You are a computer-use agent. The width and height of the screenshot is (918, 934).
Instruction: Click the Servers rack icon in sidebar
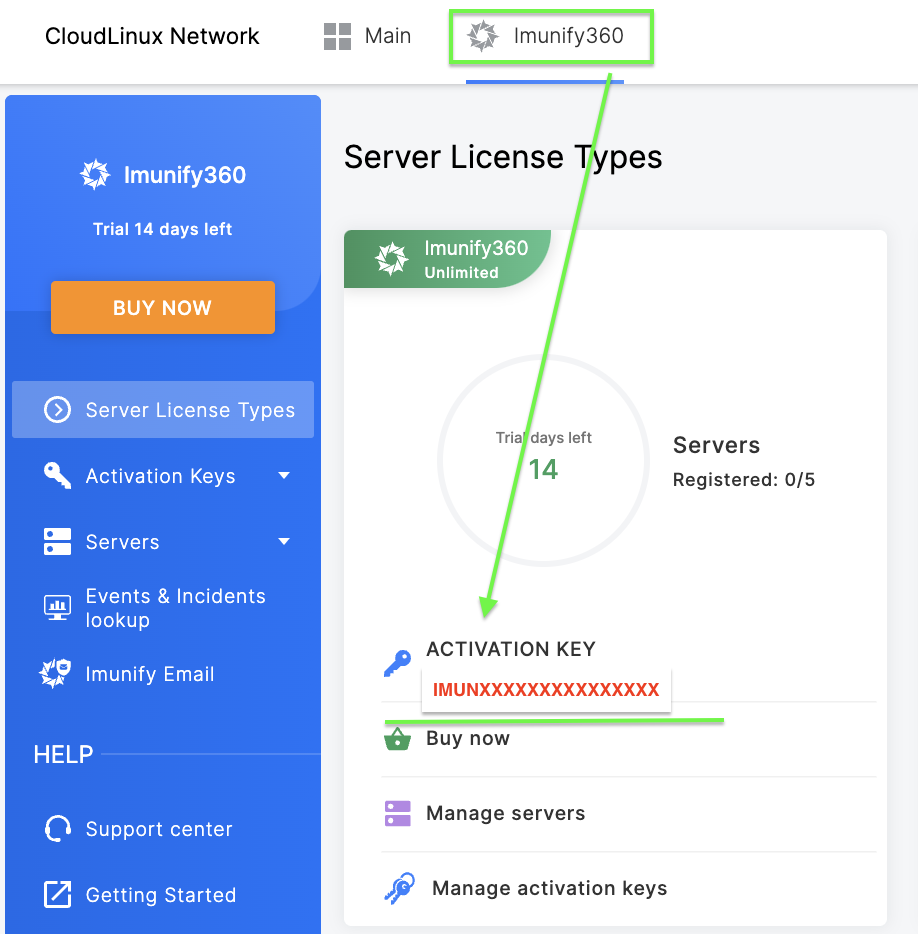click(58, 541)
